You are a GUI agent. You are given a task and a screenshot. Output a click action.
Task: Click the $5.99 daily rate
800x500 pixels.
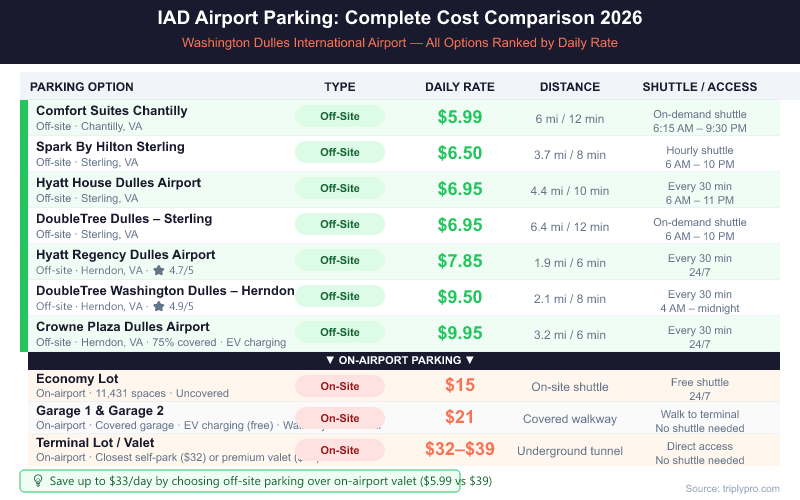[460, 117]
